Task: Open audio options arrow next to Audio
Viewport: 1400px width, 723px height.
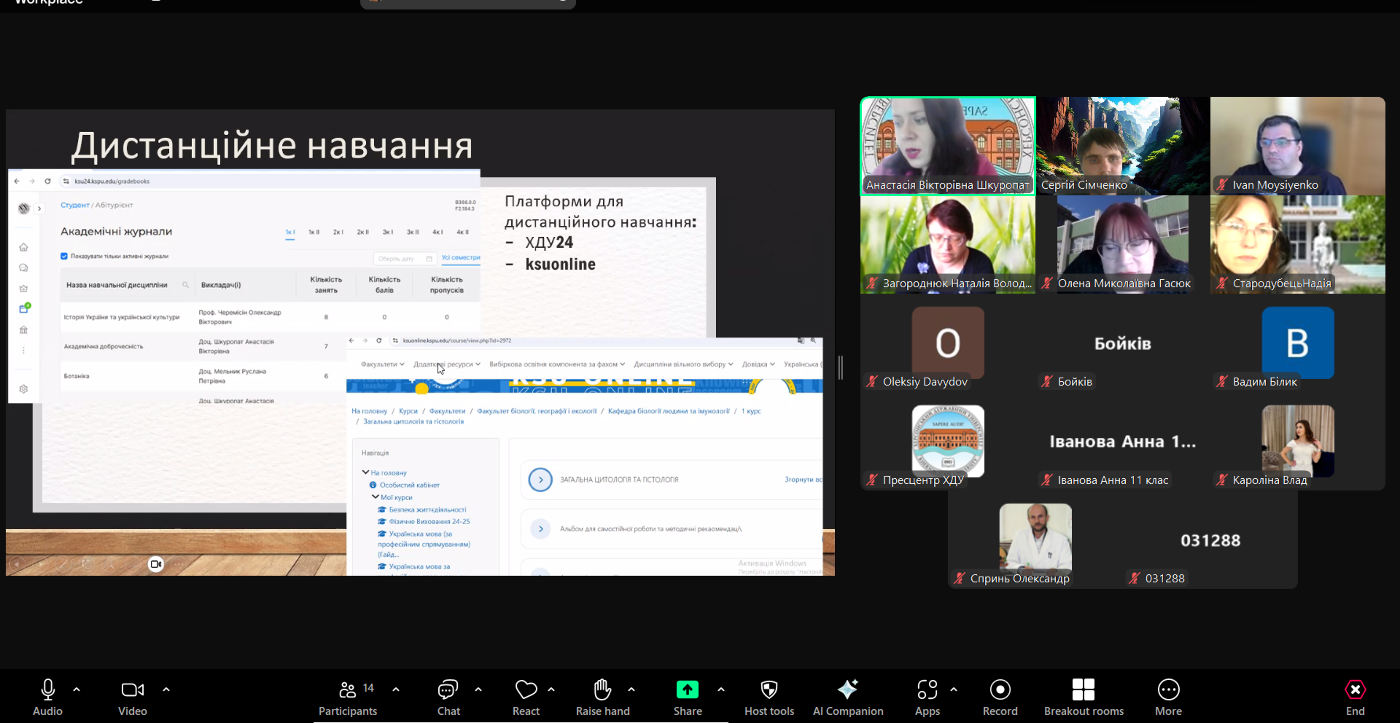Action: click(x=77, y=689)
